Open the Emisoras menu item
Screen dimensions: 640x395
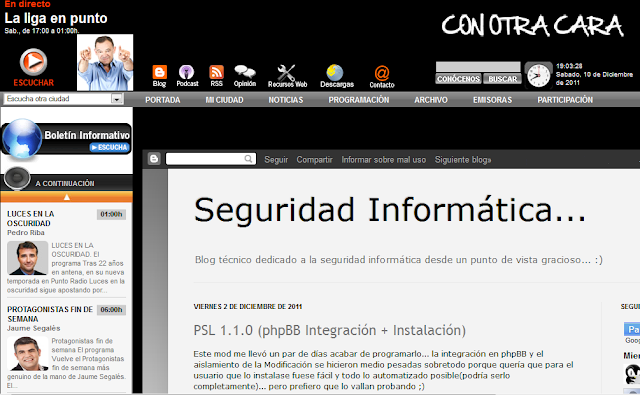492,100
